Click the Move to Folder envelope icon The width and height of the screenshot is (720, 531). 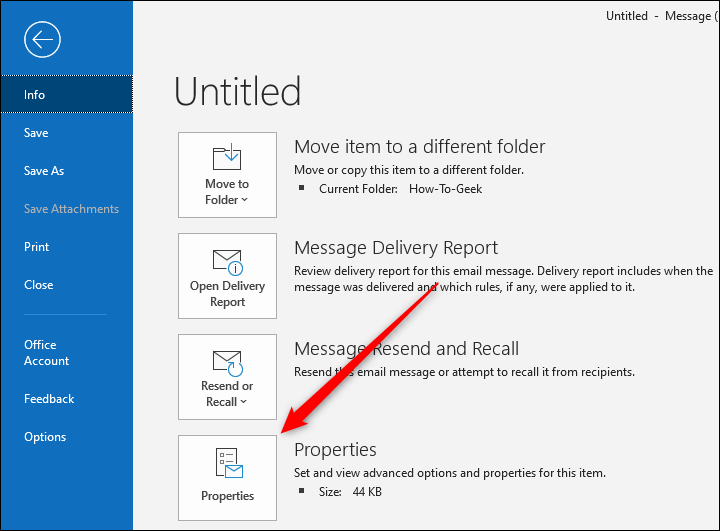[227, 158]
